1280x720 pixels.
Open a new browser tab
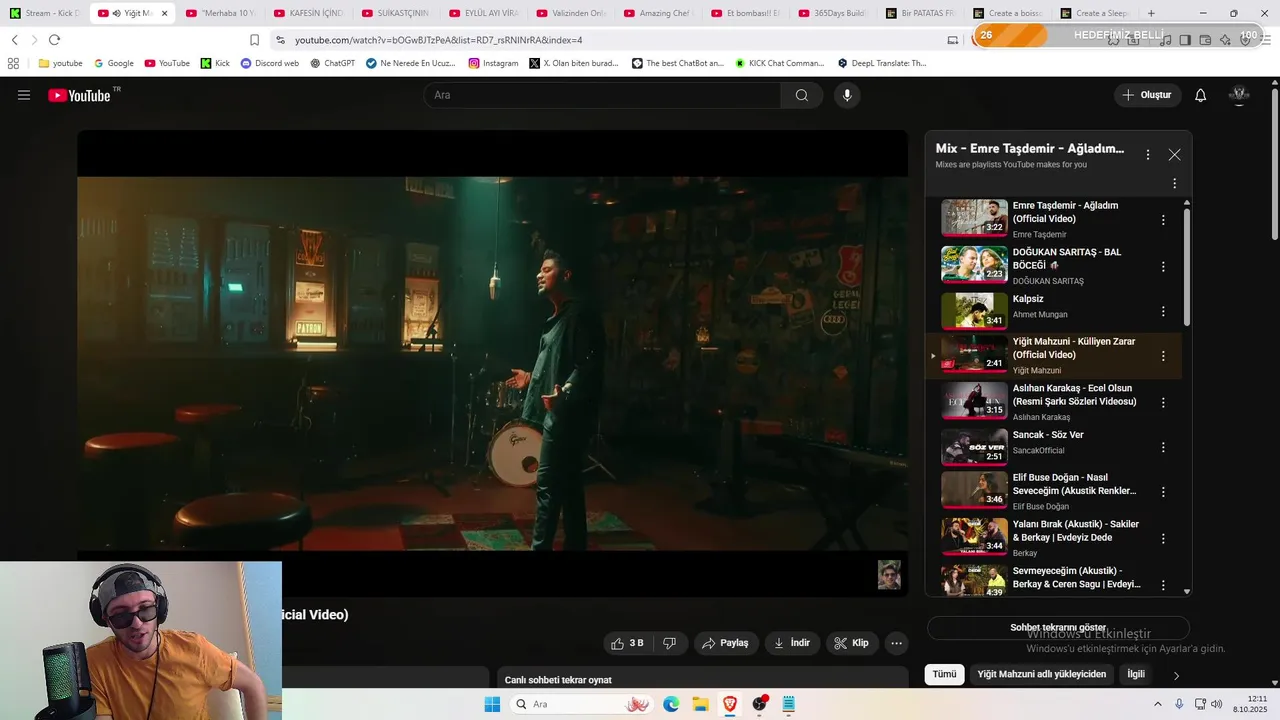[x=1151, y=13]
